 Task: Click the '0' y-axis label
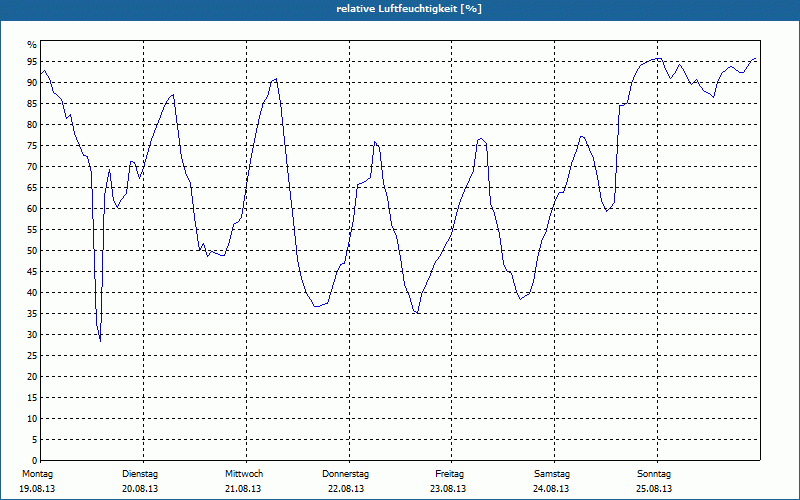point(34,461)
